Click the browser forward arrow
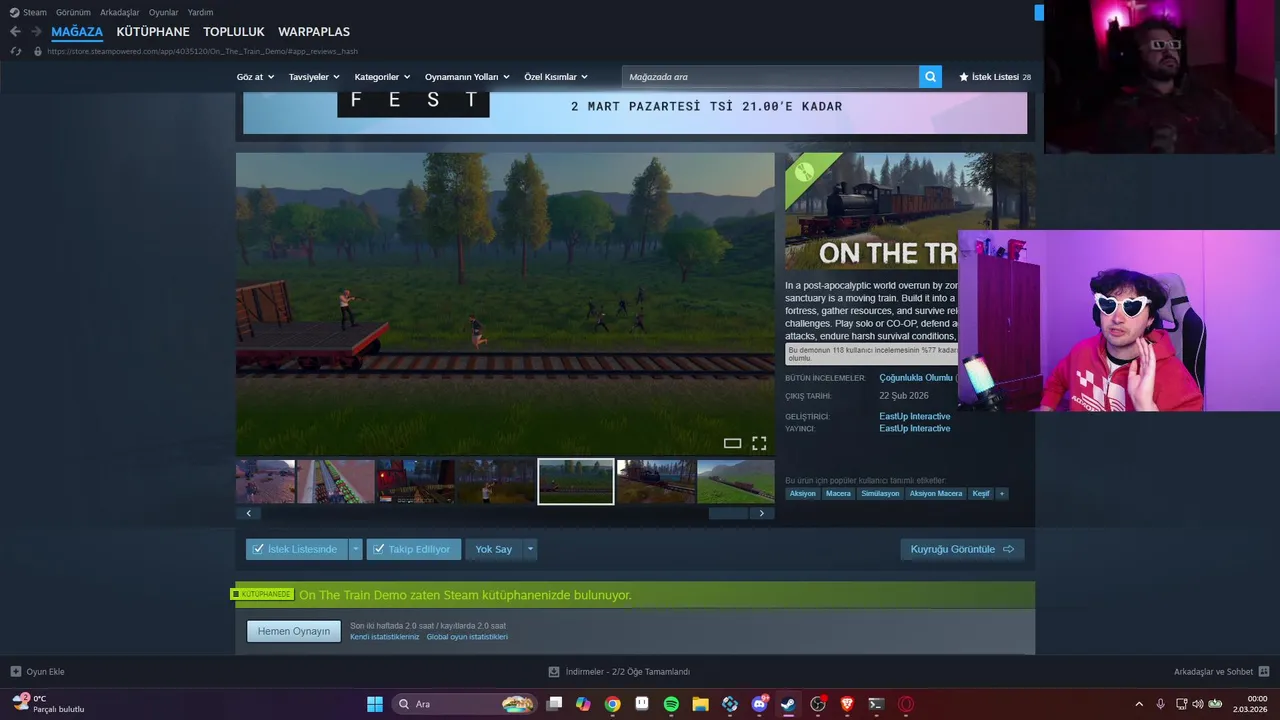Image resolution: width=1280 pixels, height=720 pixels. point(38,32)
